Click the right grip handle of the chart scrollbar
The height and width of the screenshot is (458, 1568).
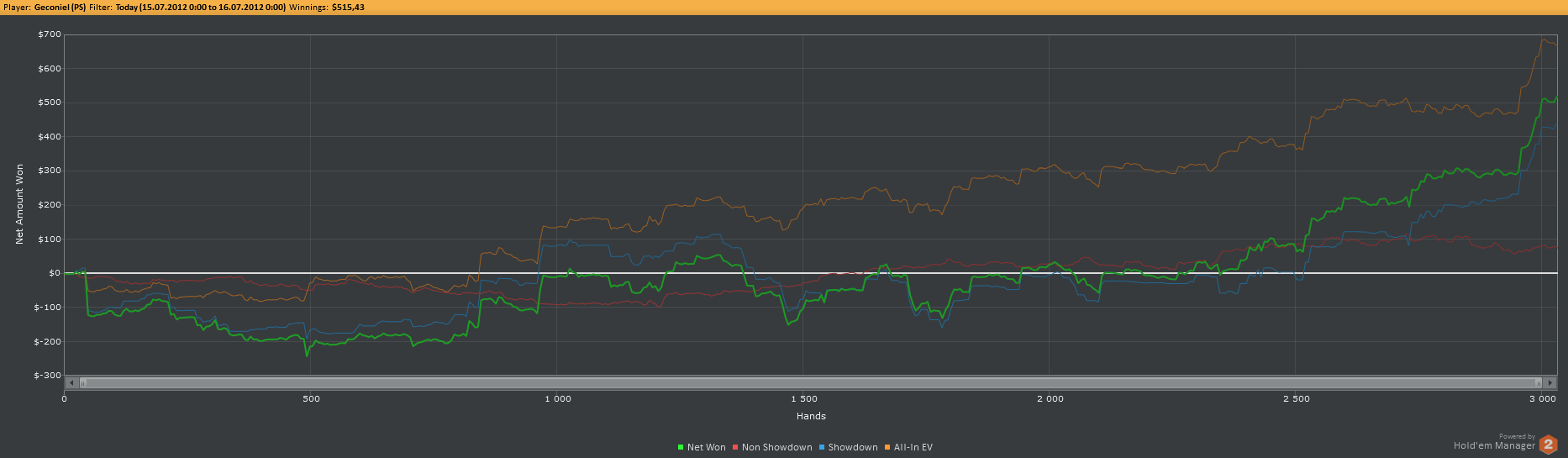point(1539,383)
